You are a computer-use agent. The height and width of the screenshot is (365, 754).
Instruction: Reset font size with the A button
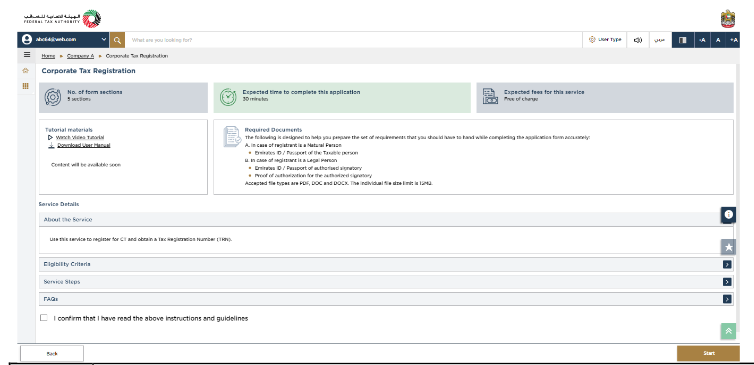tap(718, 40)
